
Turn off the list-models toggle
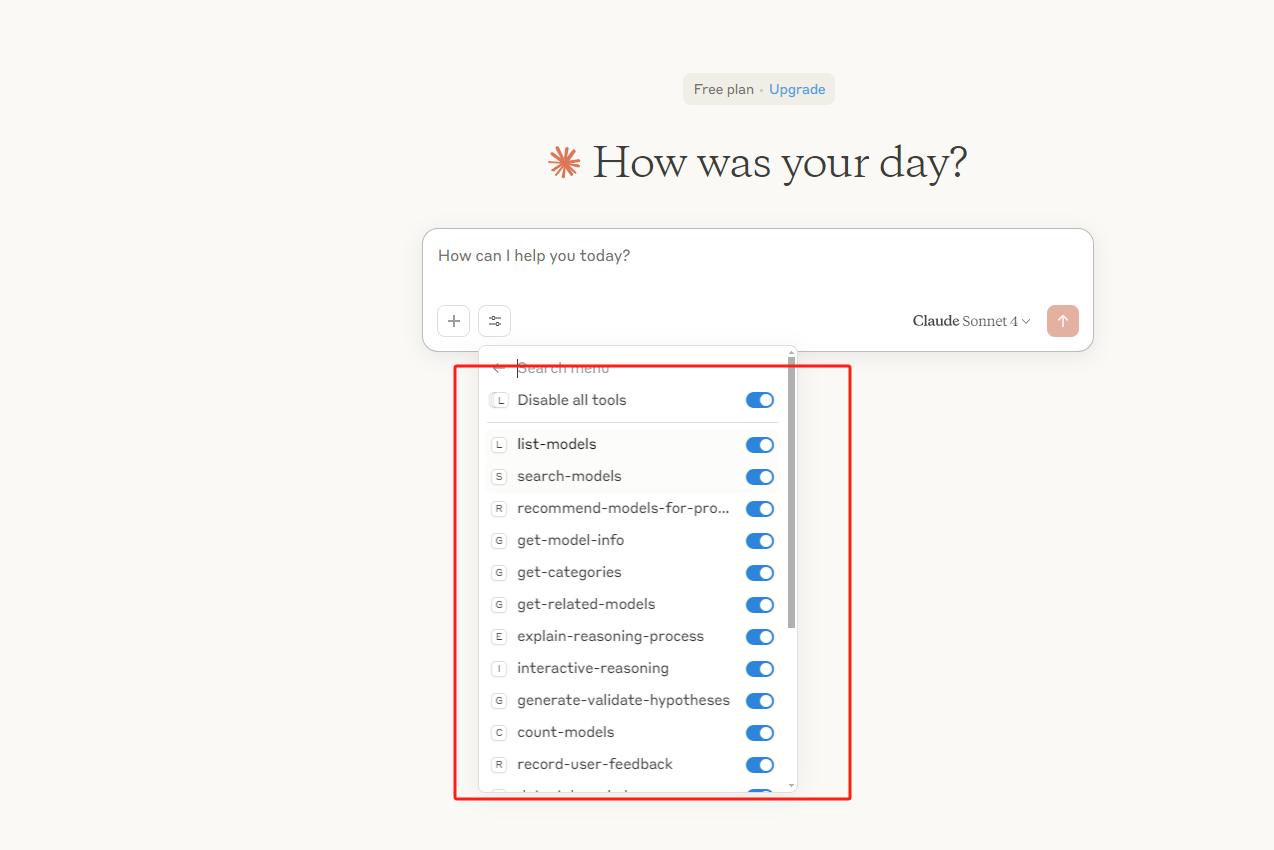[x=760, y=445]
